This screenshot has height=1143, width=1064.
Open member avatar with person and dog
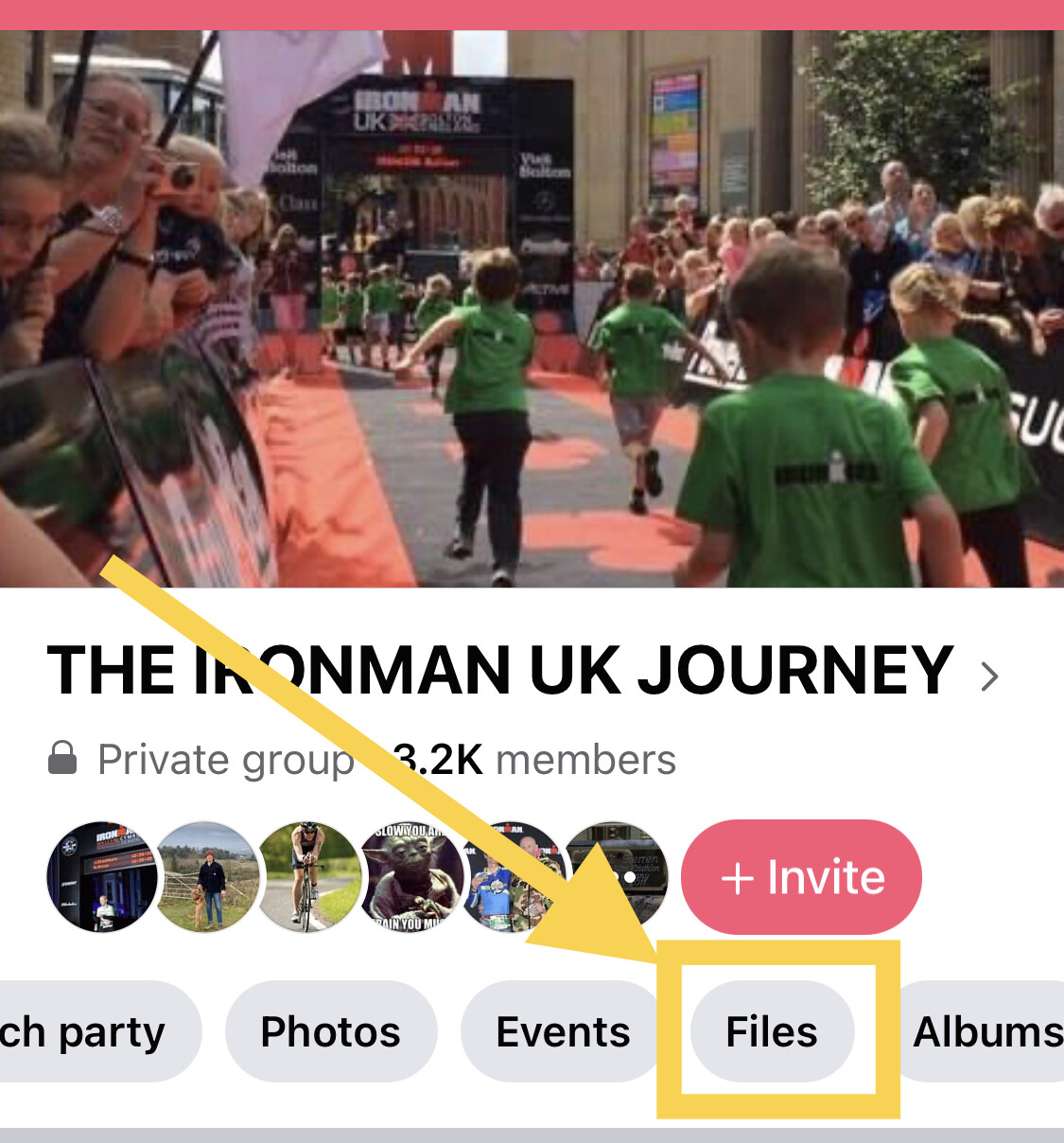[205, 877]
